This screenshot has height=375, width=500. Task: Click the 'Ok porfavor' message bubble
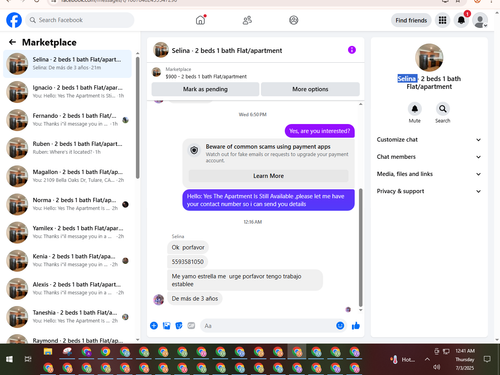(188, 247)
